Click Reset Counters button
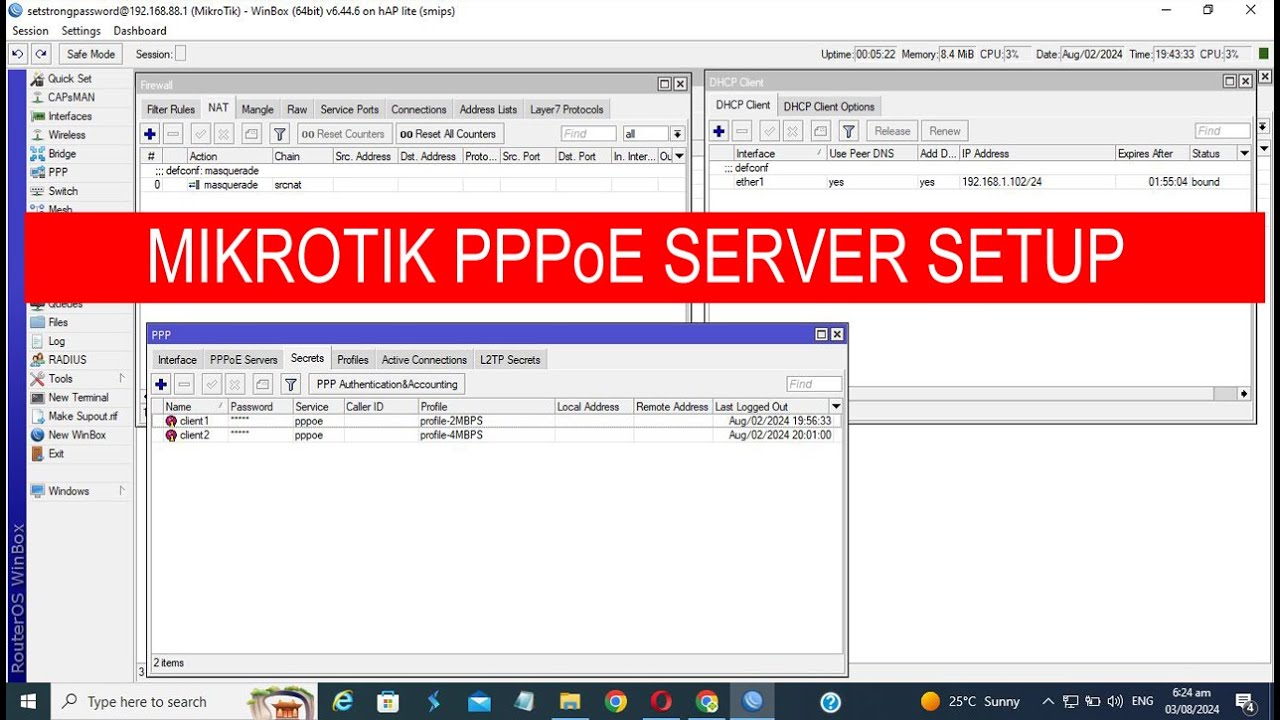Viewport: 1280px width, 720px height. point(344,134)
